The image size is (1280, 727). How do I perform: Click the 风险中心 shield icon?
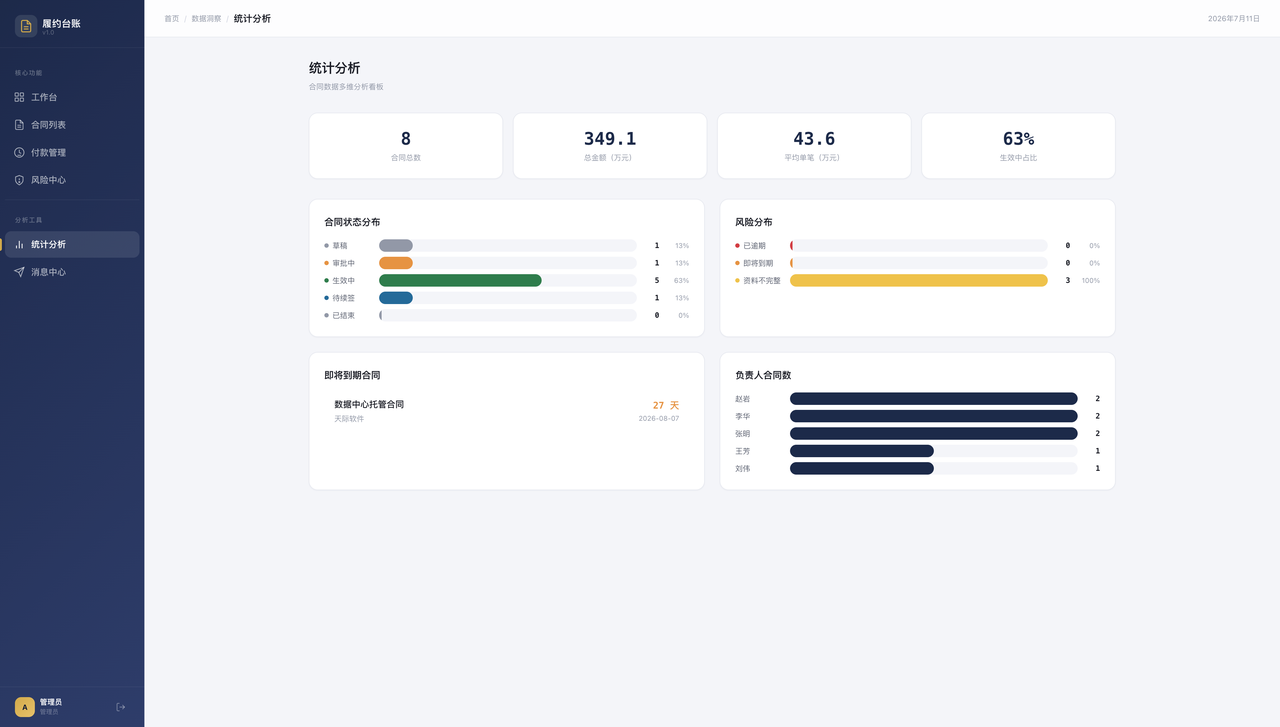point(19,180)
